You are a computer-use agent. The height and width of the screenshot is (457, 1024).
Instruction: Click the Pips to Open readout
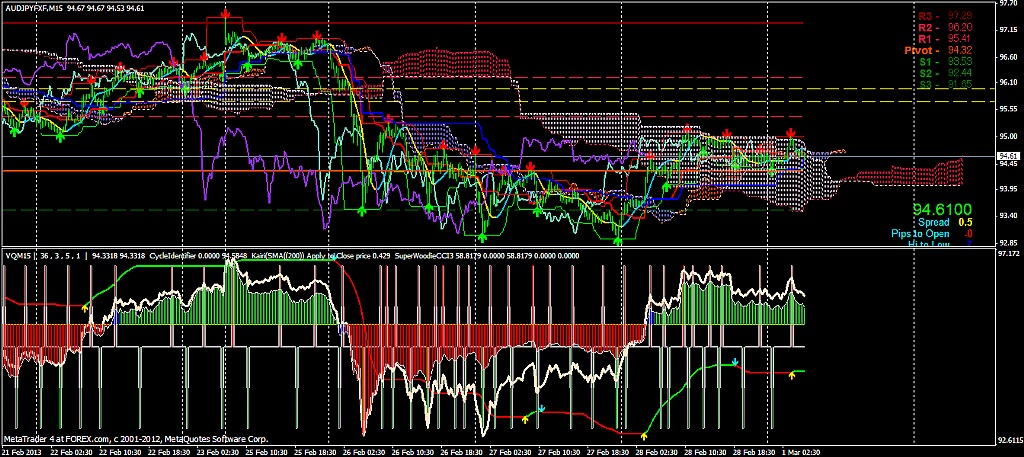(x=931, y=233)
